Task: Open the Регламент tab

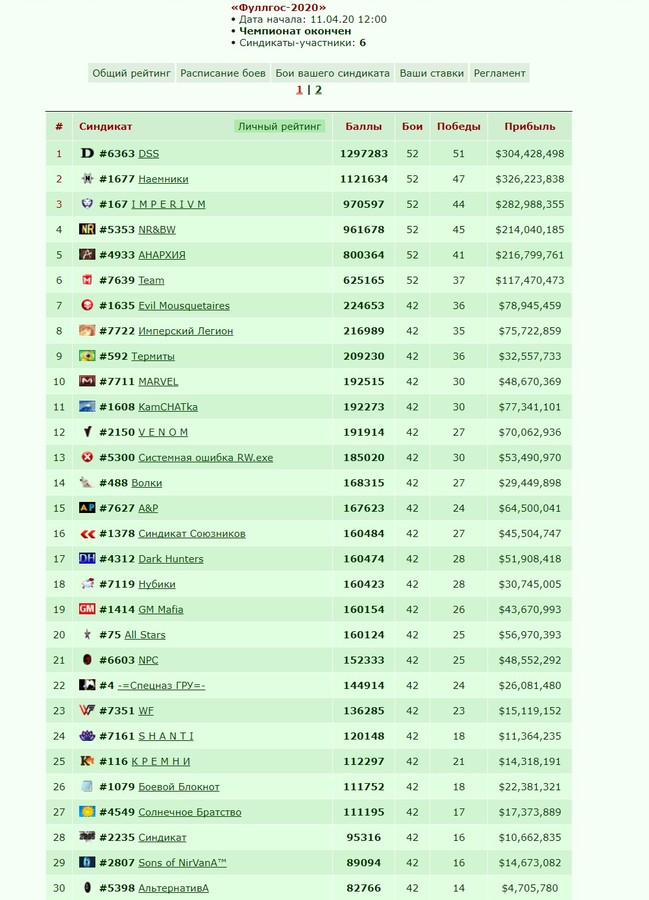Action: click(x=499, y=73)
